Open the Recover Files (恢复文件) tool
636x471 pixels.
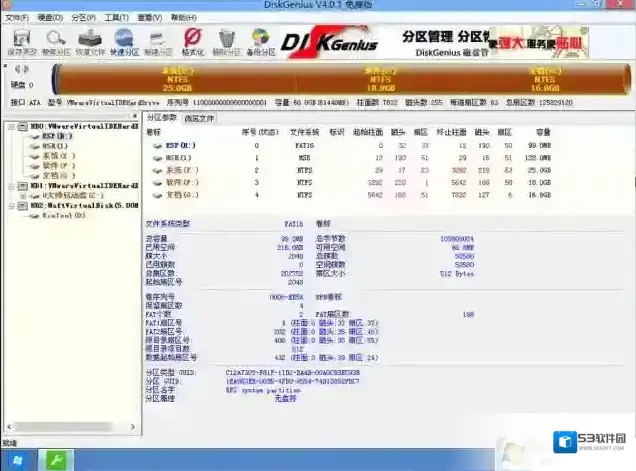coord(90,42)
